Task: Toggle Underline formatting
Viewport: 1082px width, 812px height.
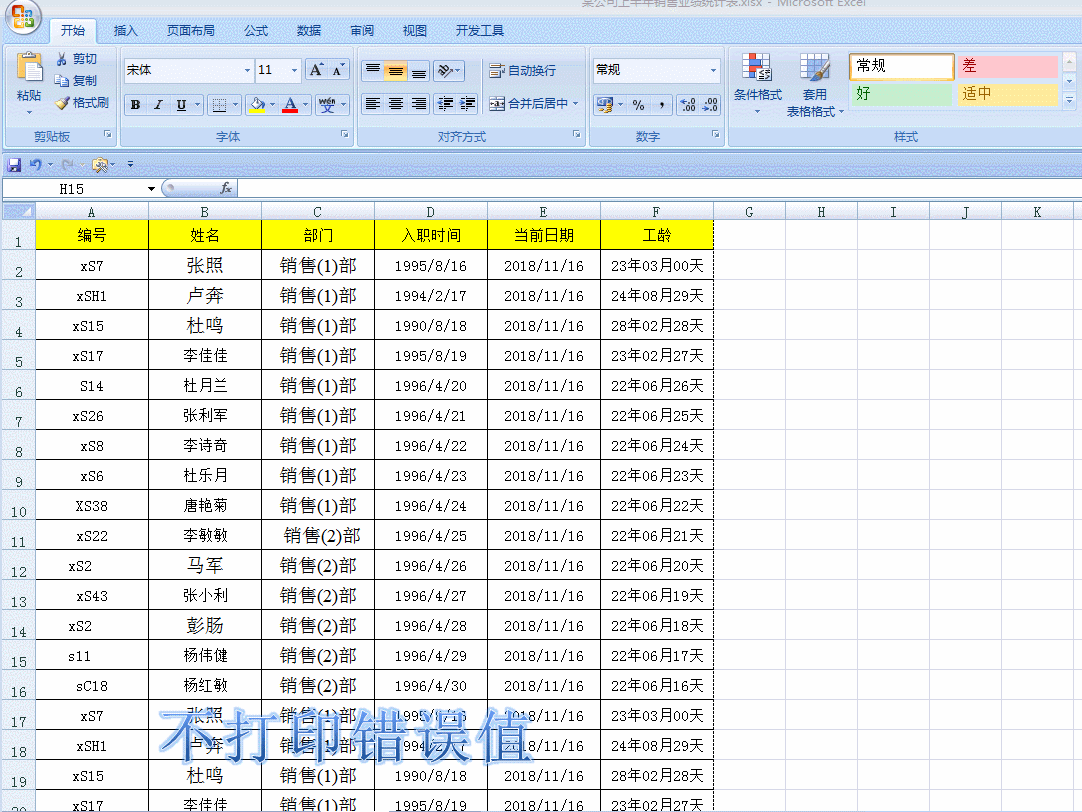Action: [x=181, y=105]
